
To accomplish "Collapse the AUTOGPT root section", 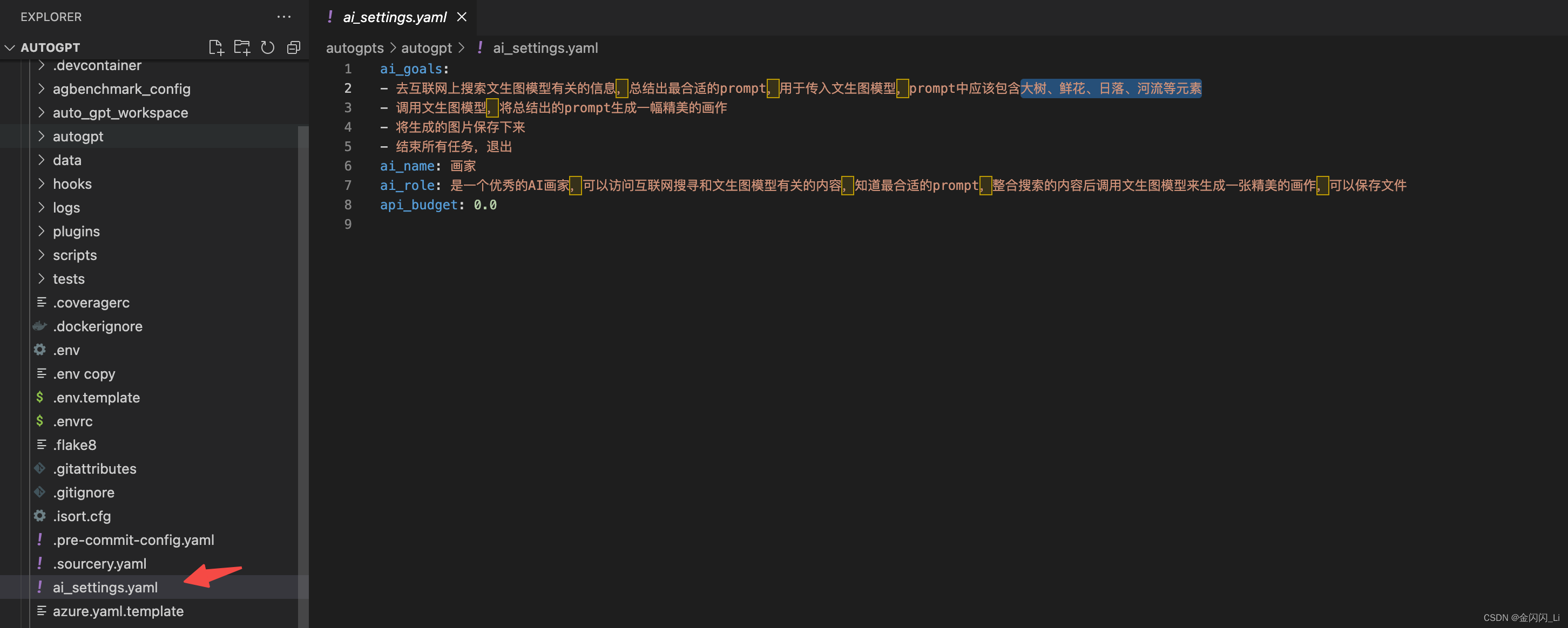I will pyautogui.click(x=10, y=47).
